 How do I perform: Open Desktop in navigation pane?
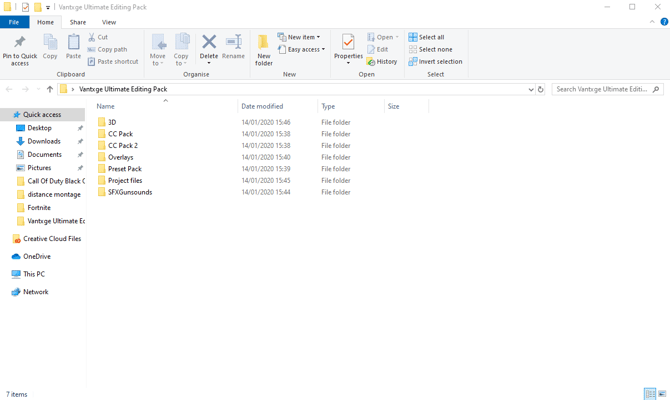(39, 128)
